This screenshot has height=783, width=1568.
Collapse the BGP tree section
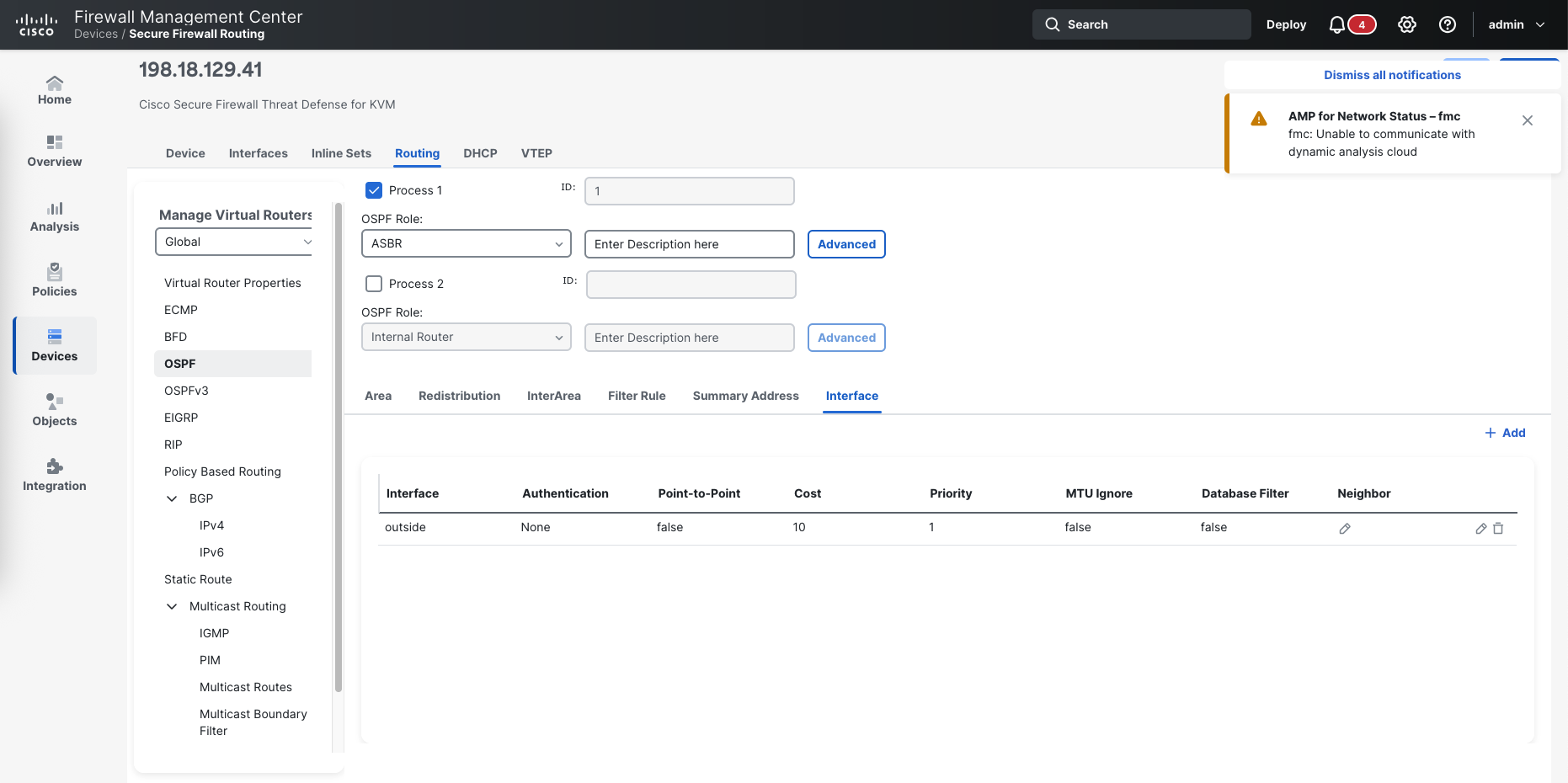click(172, 498)
